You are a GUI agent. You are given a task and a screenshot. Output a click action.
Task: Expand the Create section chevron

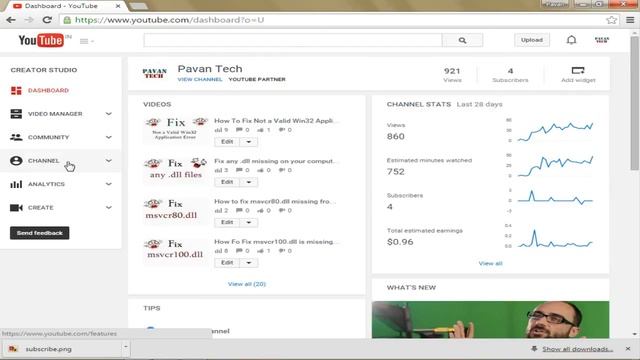coord(109,208)
